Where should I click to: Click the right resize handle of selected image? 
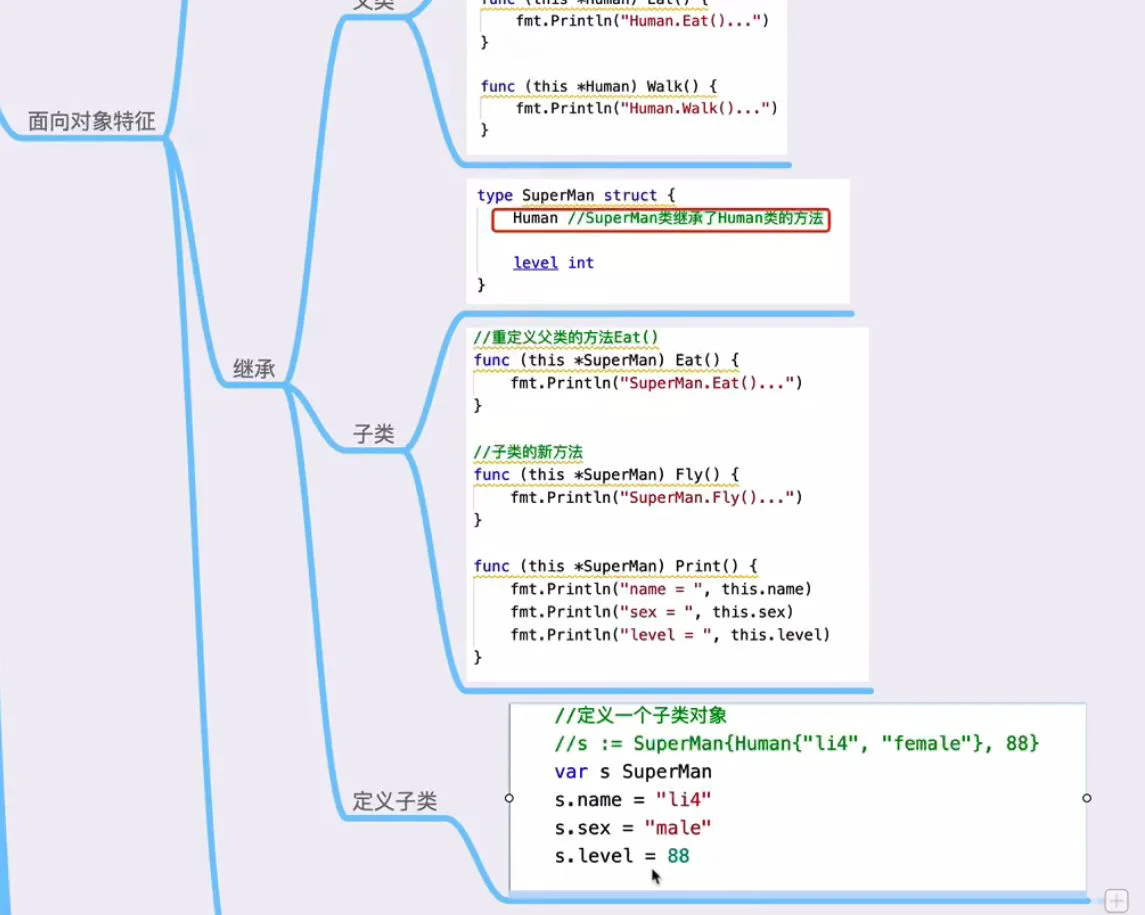pyautogui.click(x=1087, y=798)
